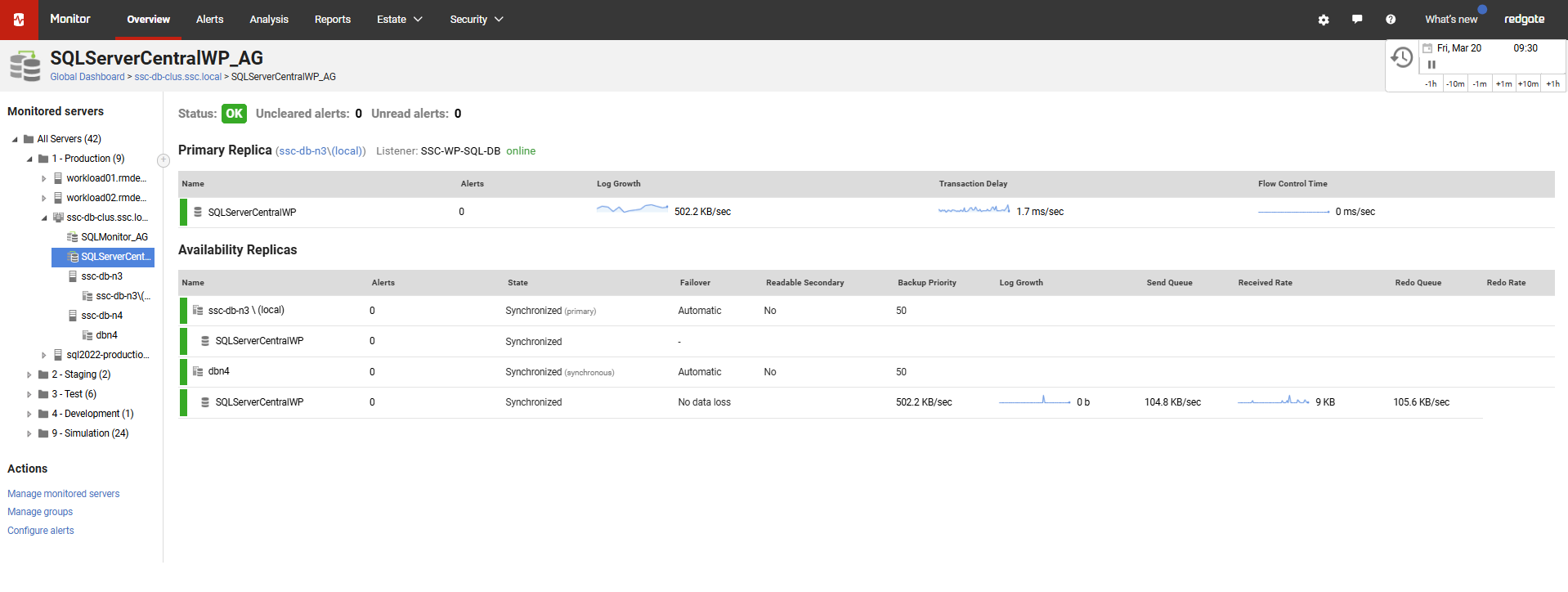1568x592 pixels.
Task: Open the Estate dropdown menu
Action: click(399, 20)
